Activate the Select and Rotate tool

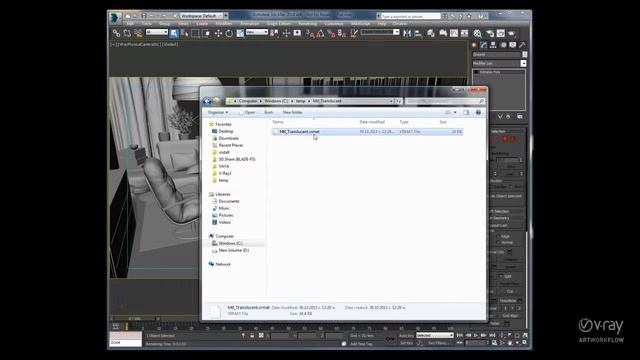pyautogui.click(x=229, y=33)
